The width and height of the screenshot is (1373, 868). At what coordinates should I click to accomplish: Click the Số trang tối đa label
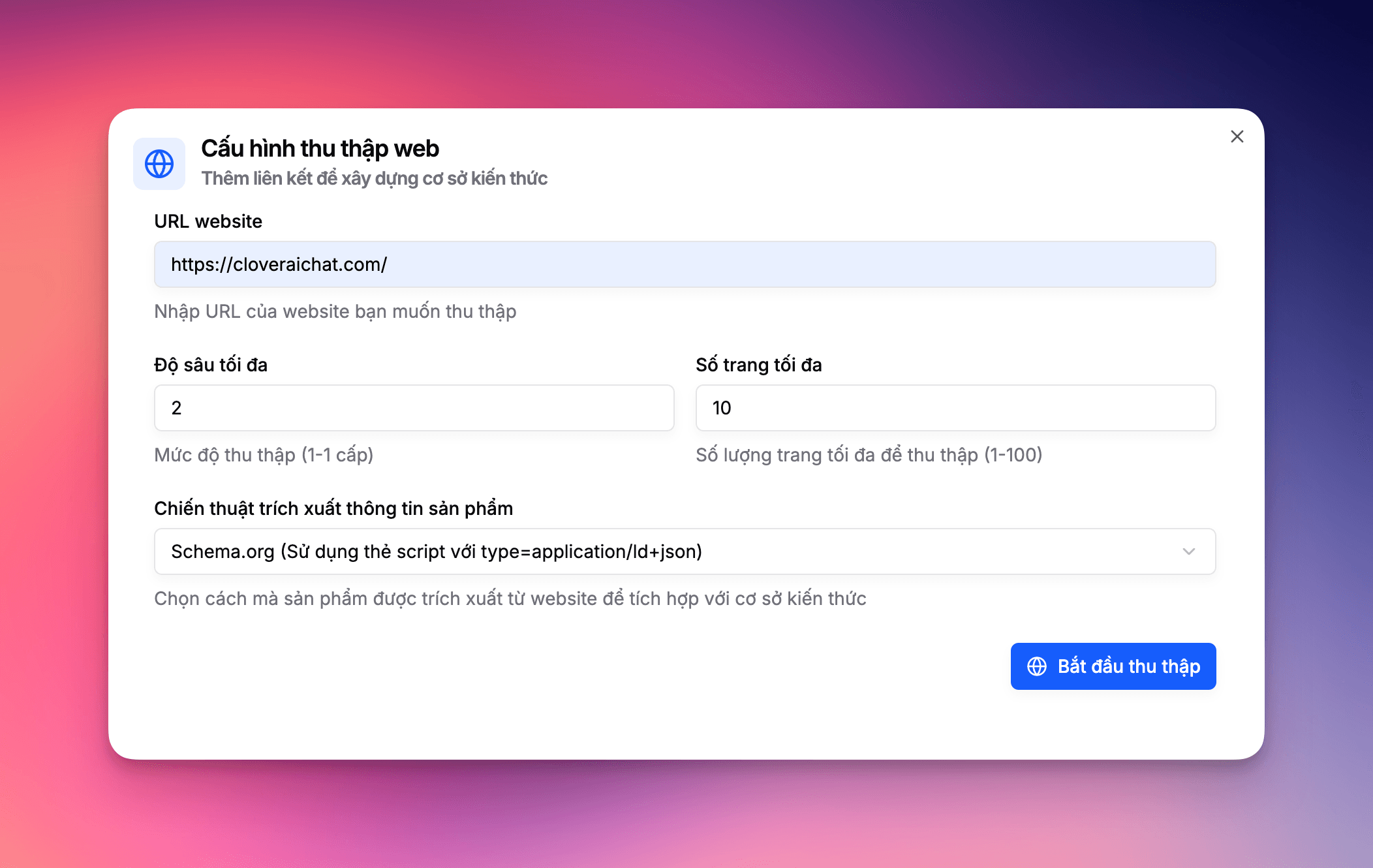coord(758,365)
